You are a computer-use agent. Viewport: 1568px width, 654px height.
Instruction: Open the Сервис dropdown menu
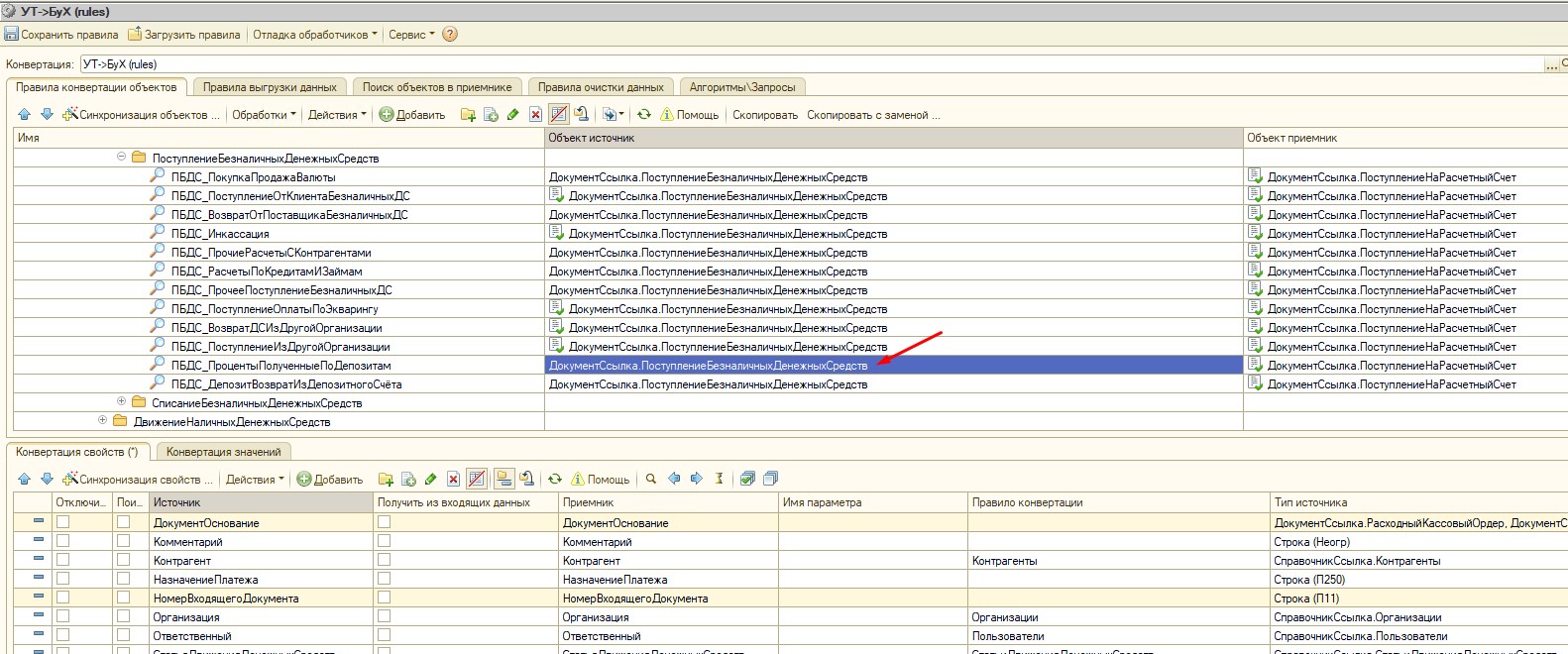tap(410, 34)
